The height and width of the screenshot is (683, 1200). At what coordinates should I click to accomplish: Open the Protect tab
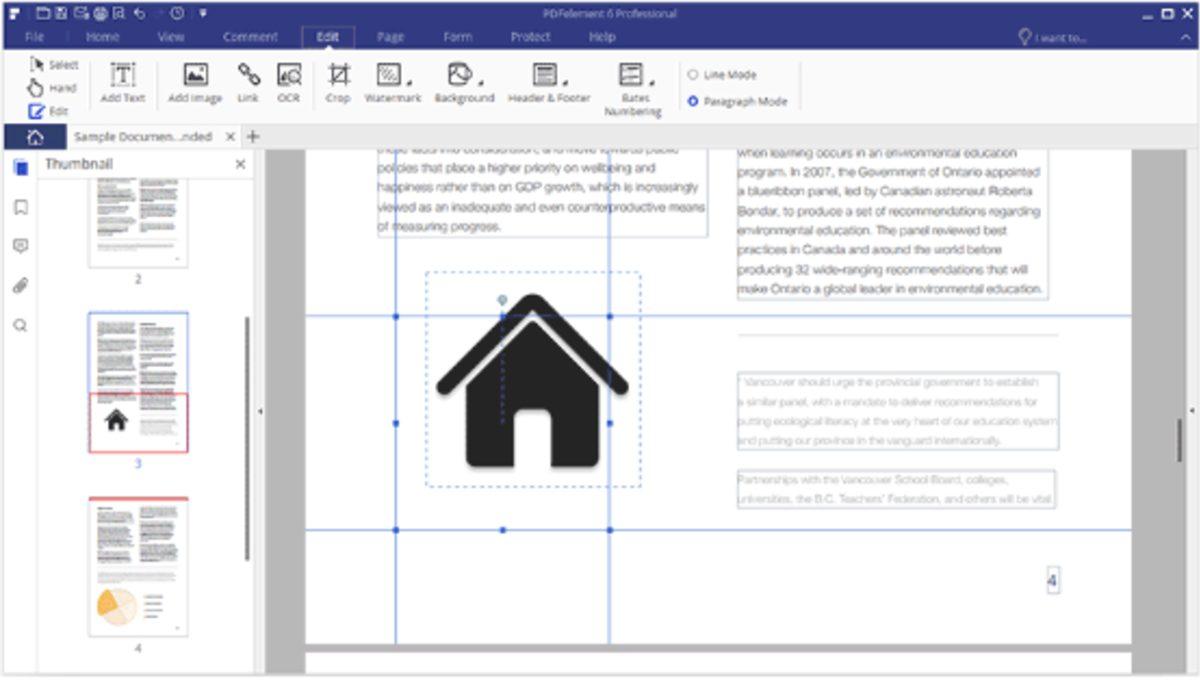(530, 37)
